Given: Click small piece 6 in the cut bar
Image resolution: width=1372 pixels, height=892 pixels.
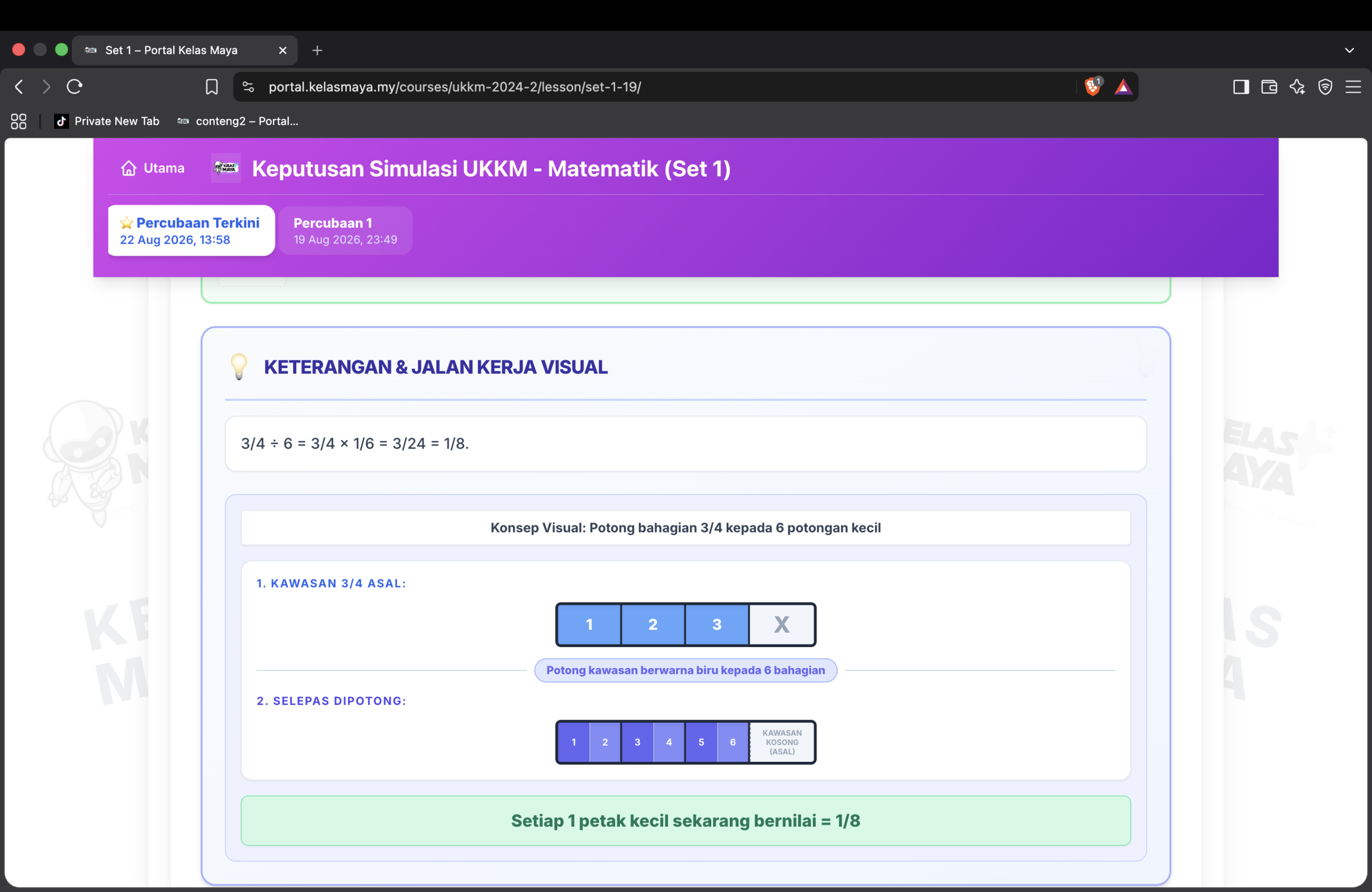Looking at the screenshot, I should 733,742.
